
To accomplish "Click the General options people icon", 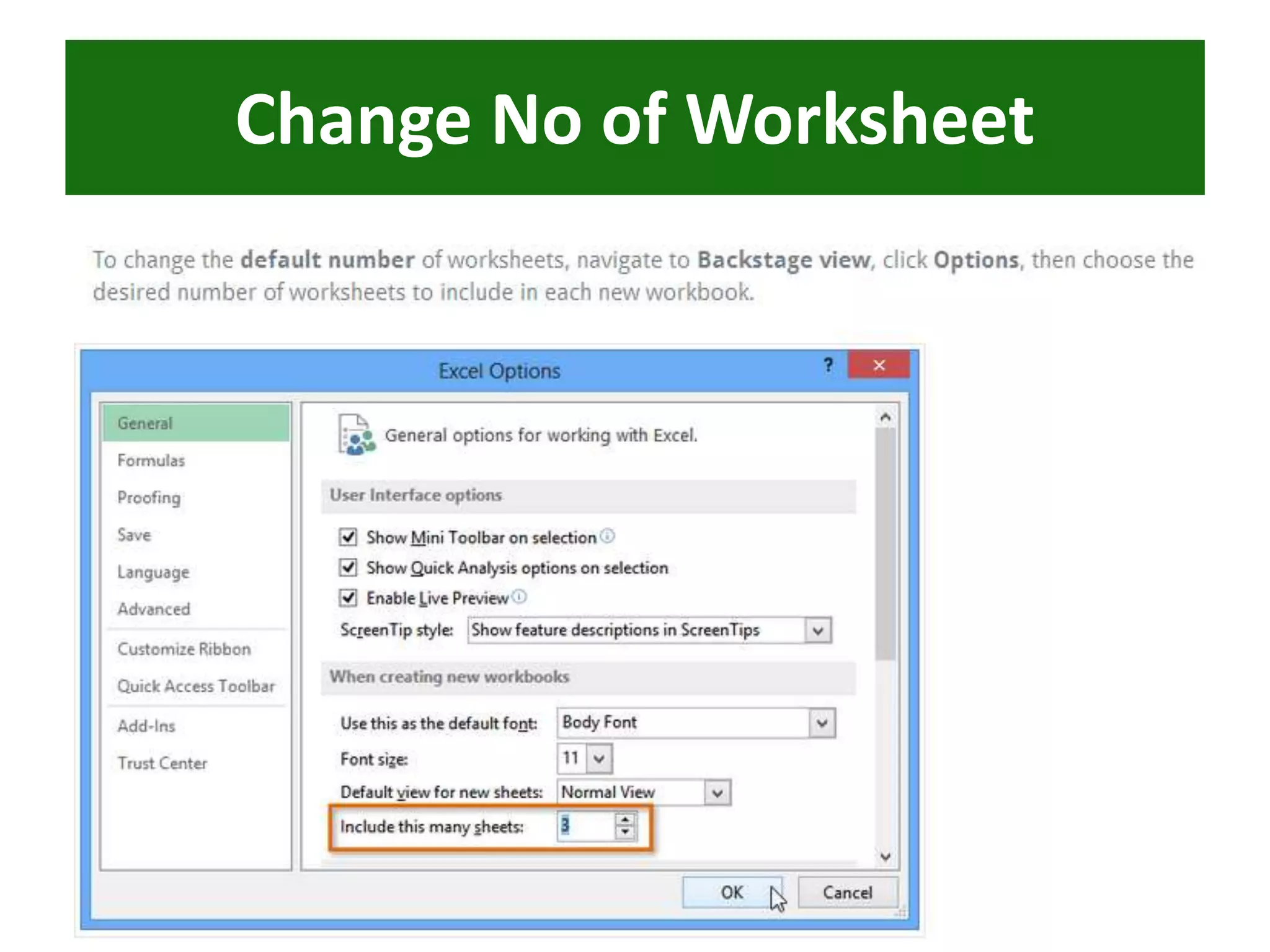I will point(356,436).
